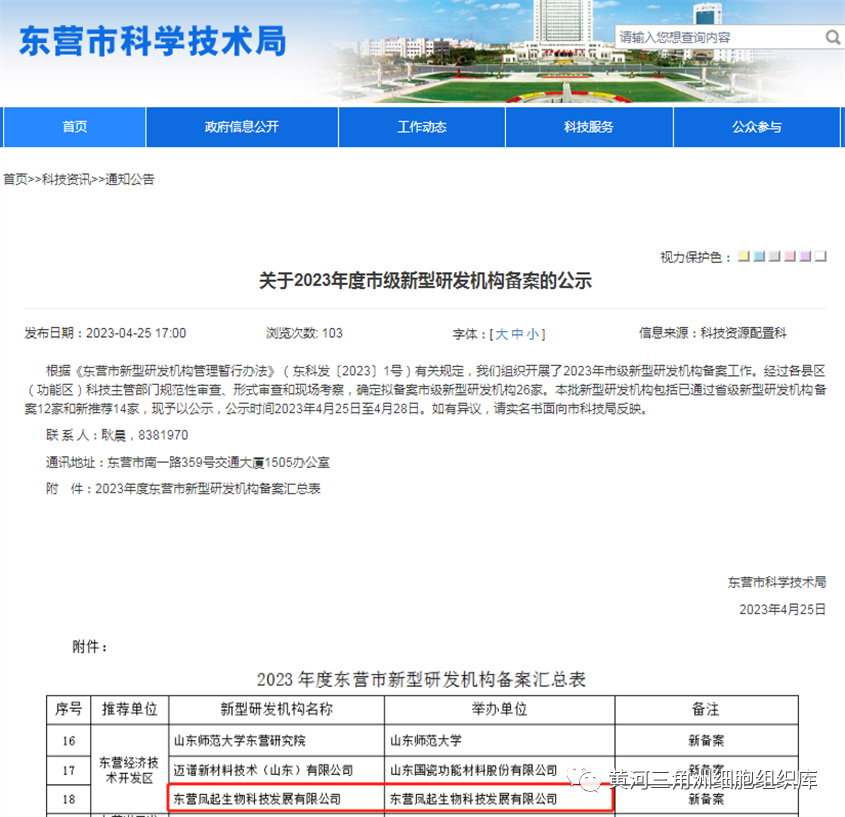Screen dimensions: 845x817
Task: Click row number 18 cell
Action: coord(68,799)
